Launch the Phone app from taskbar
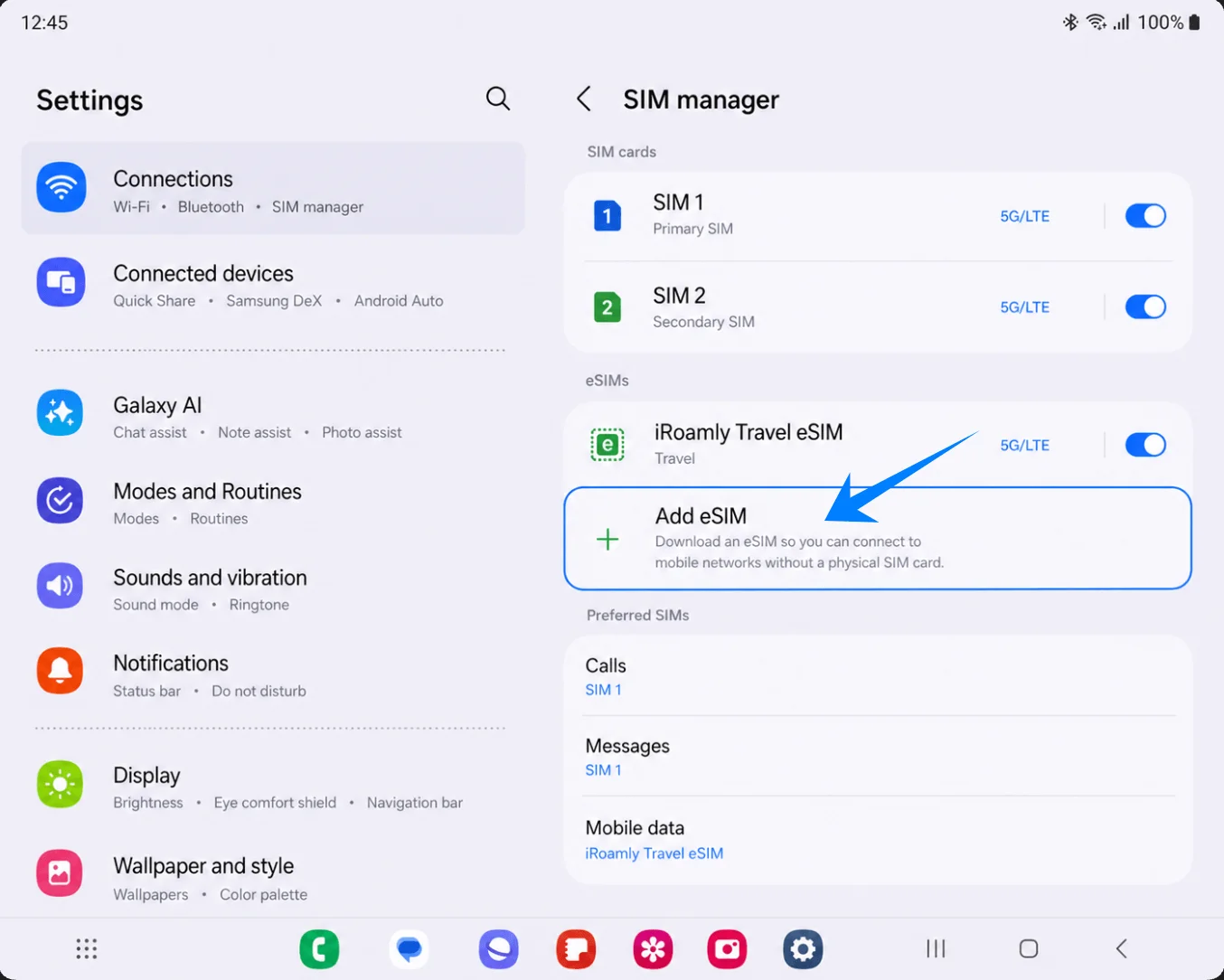Screen dimensions: 1224x980 (x=319, y=949)
